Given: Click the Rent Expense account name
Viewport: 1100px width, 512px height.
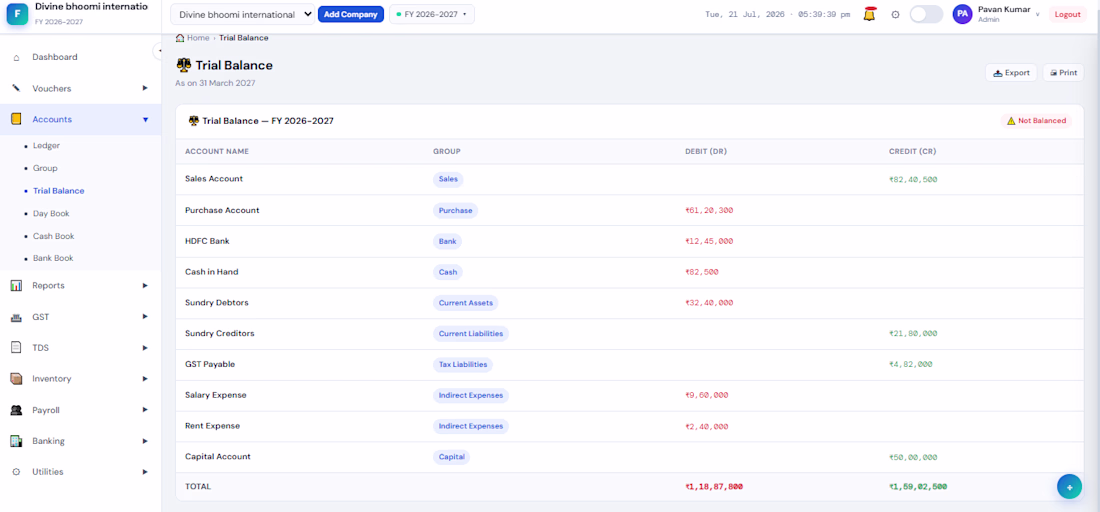Looking at the screenshot, I should pos(213,426).
